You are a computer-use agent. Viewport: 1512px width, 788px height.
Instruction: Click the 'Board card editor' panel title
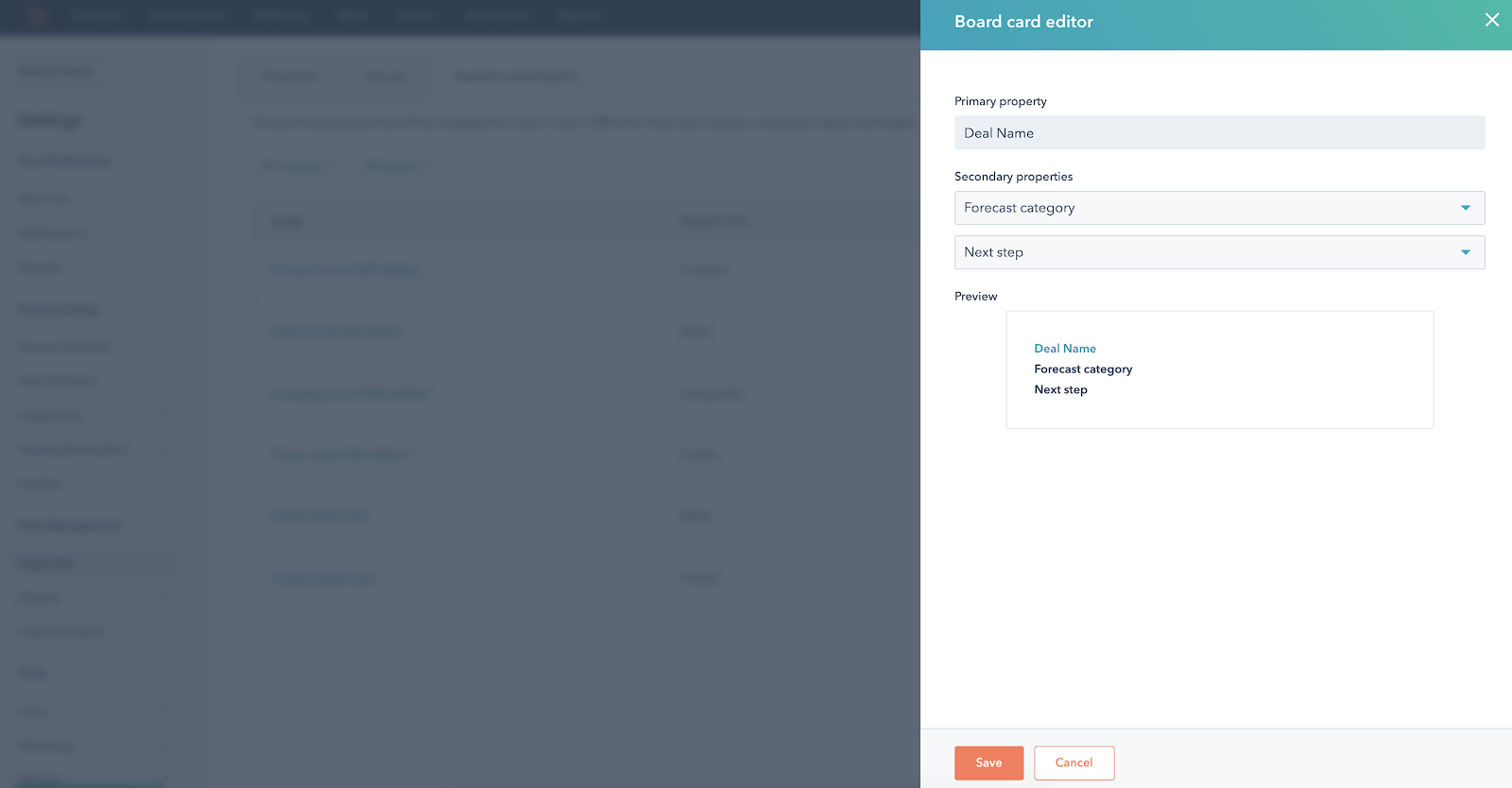pos(1023,22)
